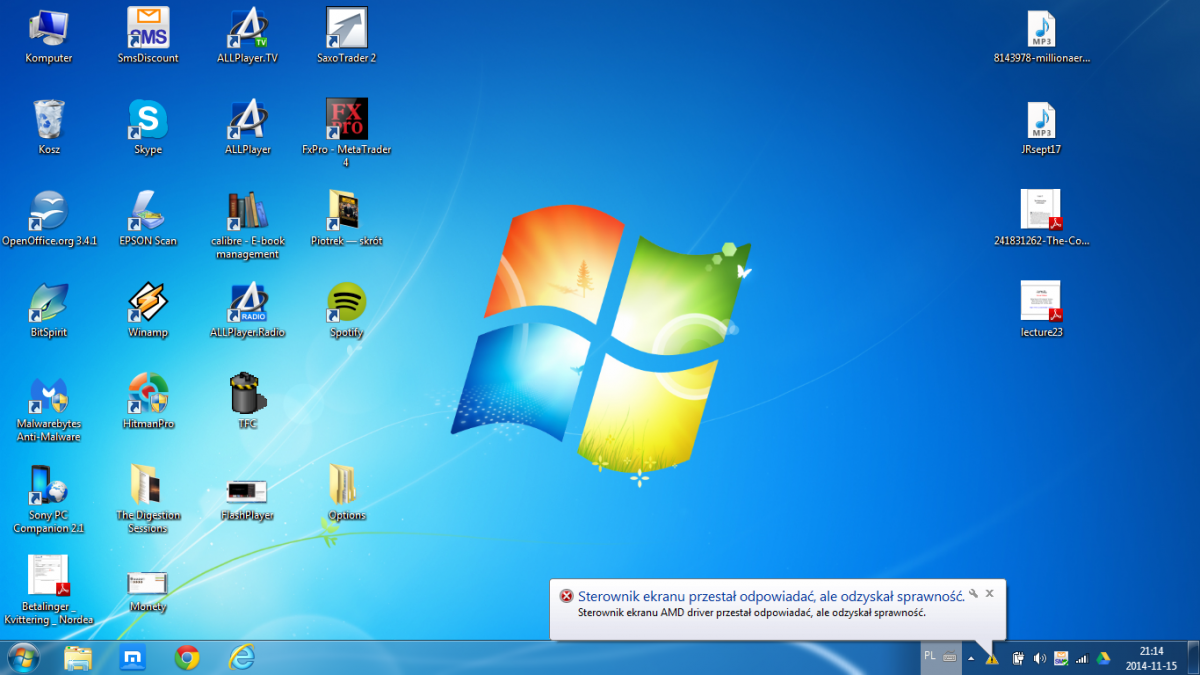
Task: Open the Komputer desktop icon
Action: (x=48, y=35)
